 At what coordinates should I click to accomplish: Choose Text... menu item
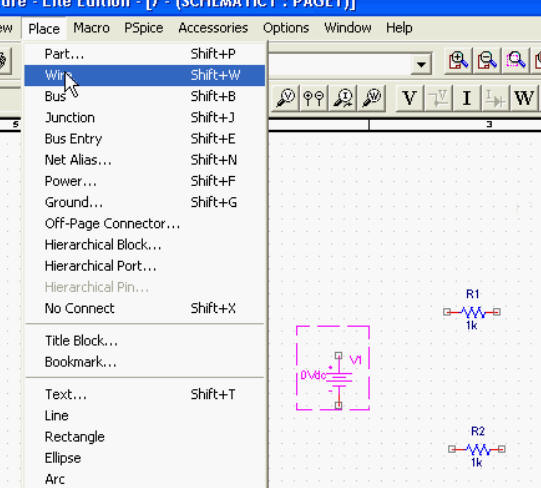[145, 394]
